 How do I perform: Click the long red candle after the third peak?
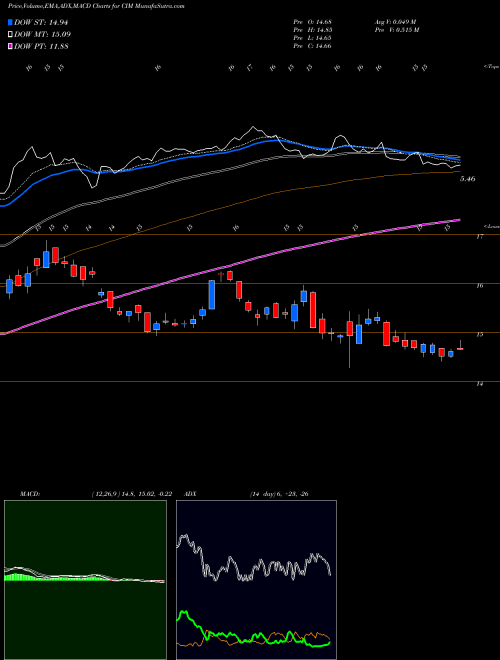coord(313,310)
